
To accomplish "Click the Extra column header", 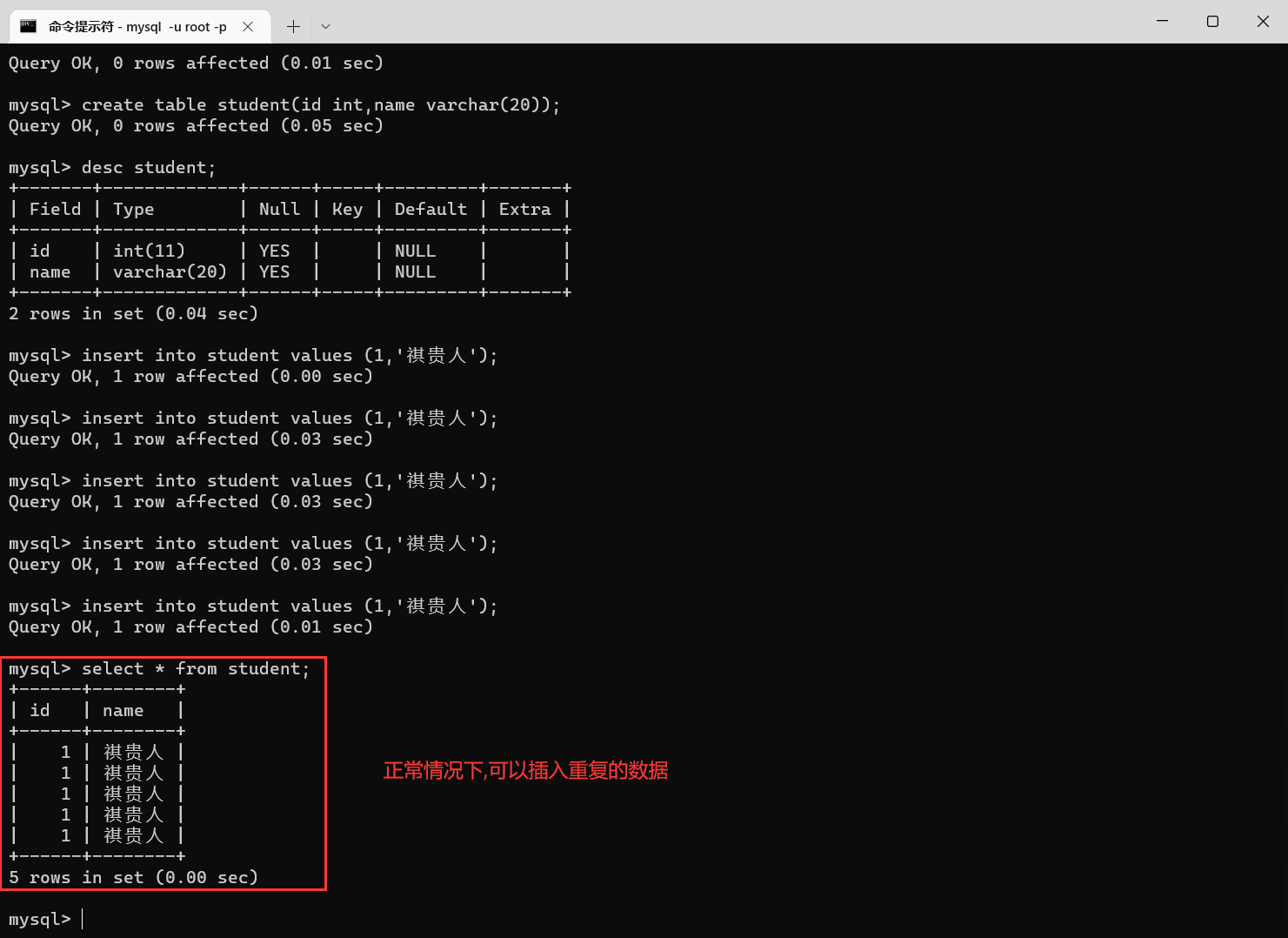I will (524, 209).
